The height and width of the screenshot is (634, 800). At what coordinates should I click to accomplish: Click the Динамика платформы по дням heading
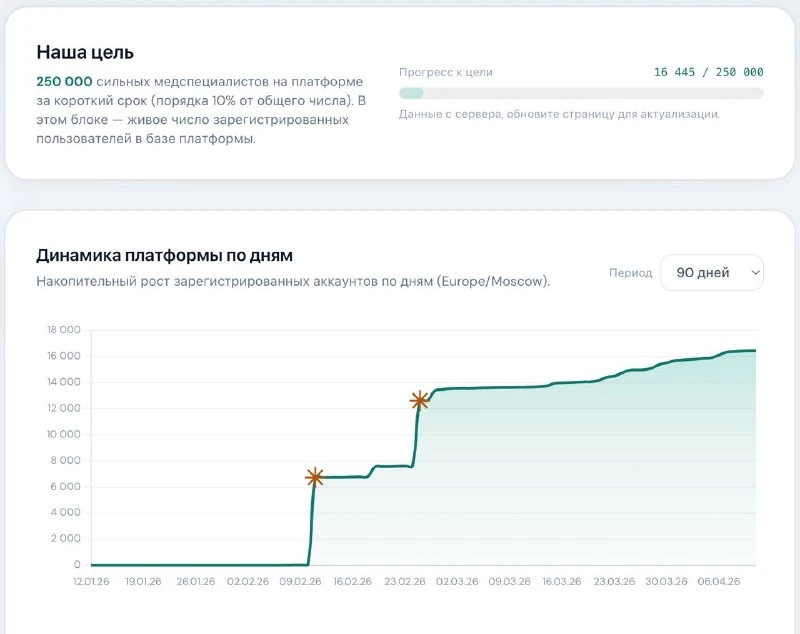pyautogui.click(x=164, y=255)
